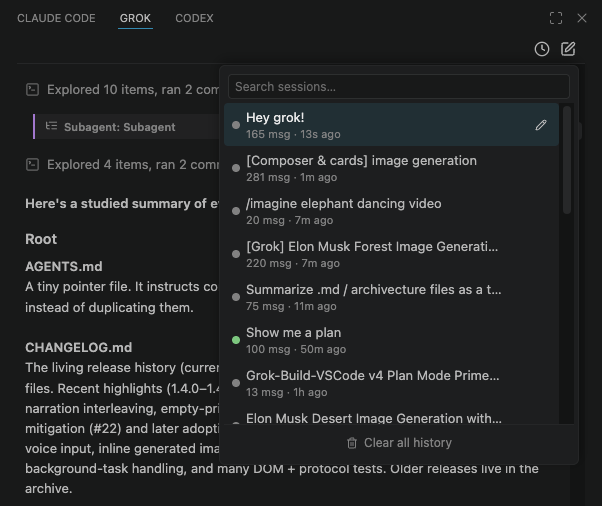Click '281 msg · 1m ago' text
The width and height of the screenshot is (602, 506).
click(x=291, y=177)
